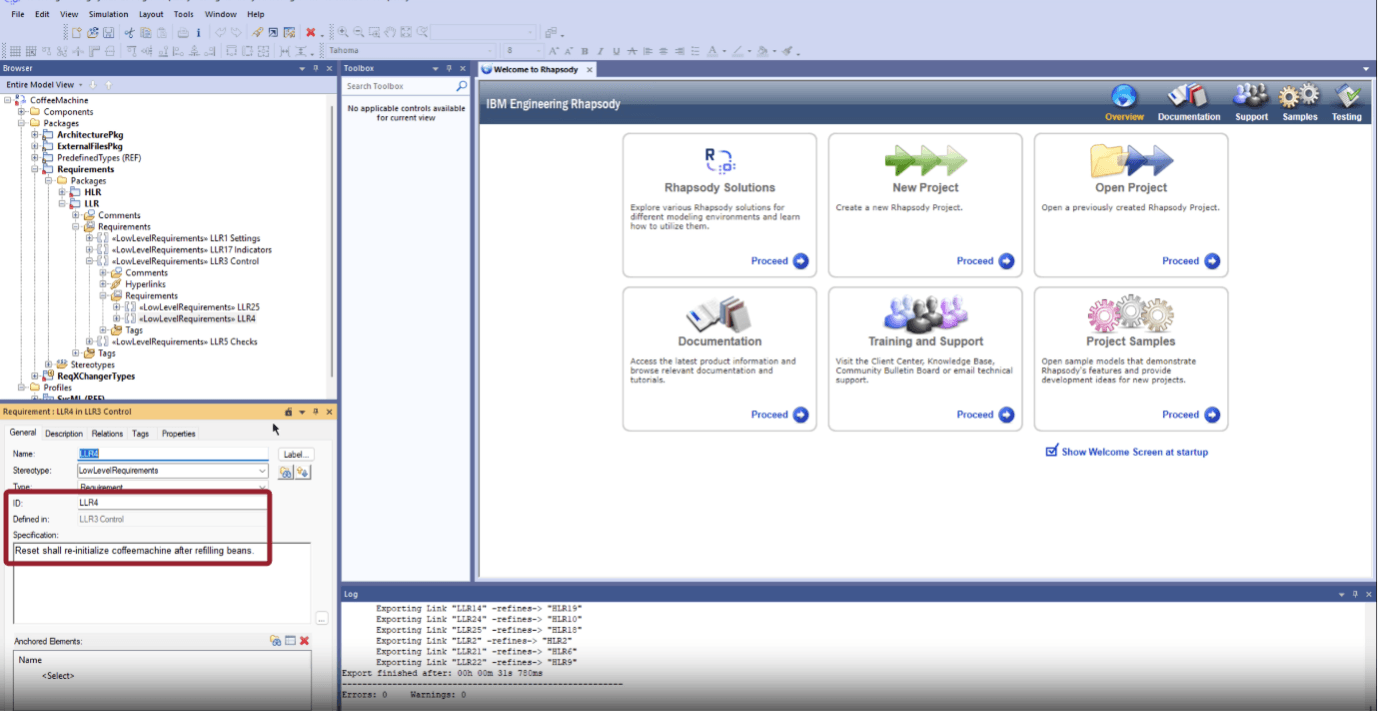This screenshot has height=715, width=1381.
Task: Close the Welcome to Rhapsody tab
Action: (589, 69)
